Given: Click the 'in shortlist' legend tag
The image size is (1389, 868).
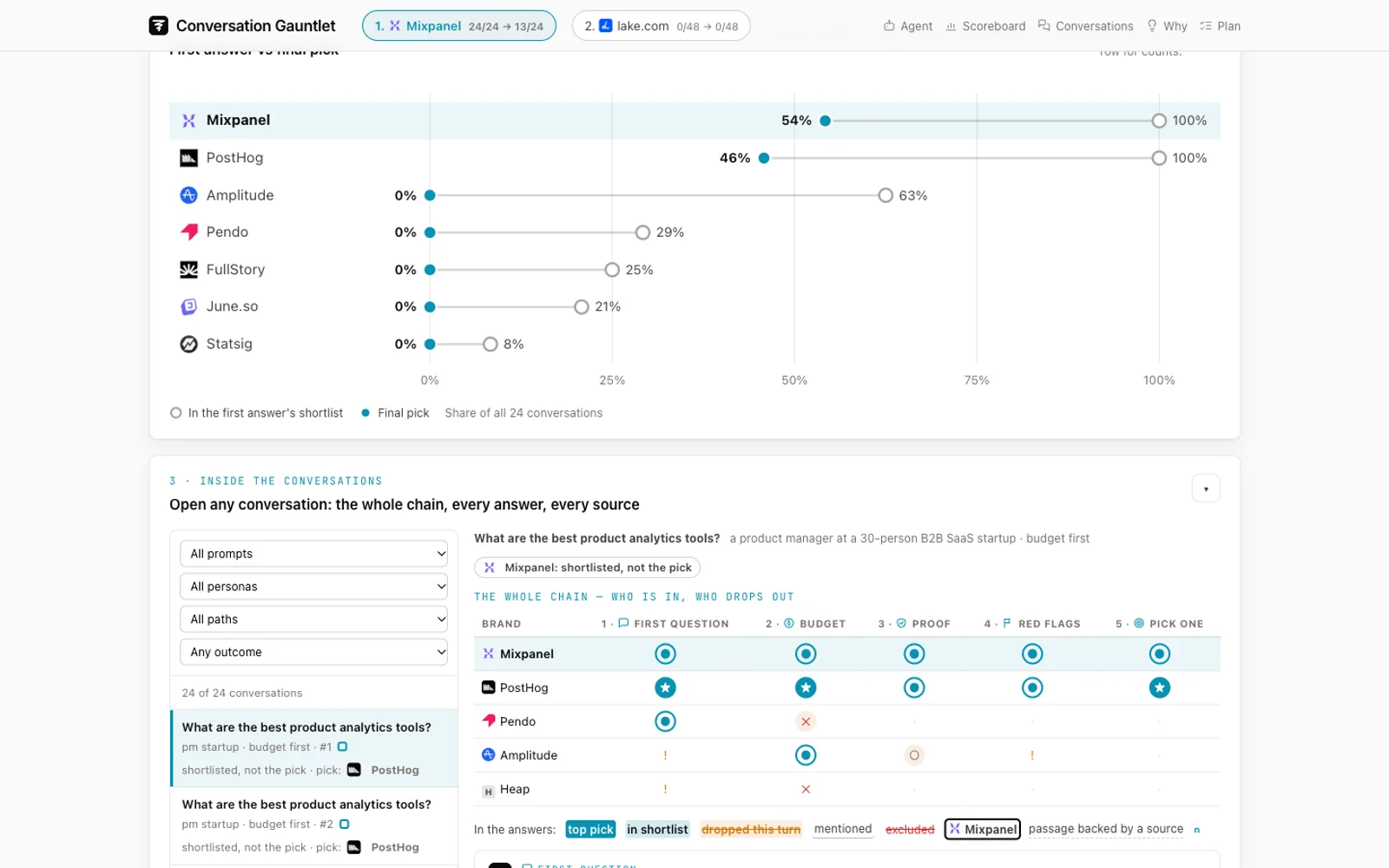Looking at the screenshot, I should (x=657, y=830).
